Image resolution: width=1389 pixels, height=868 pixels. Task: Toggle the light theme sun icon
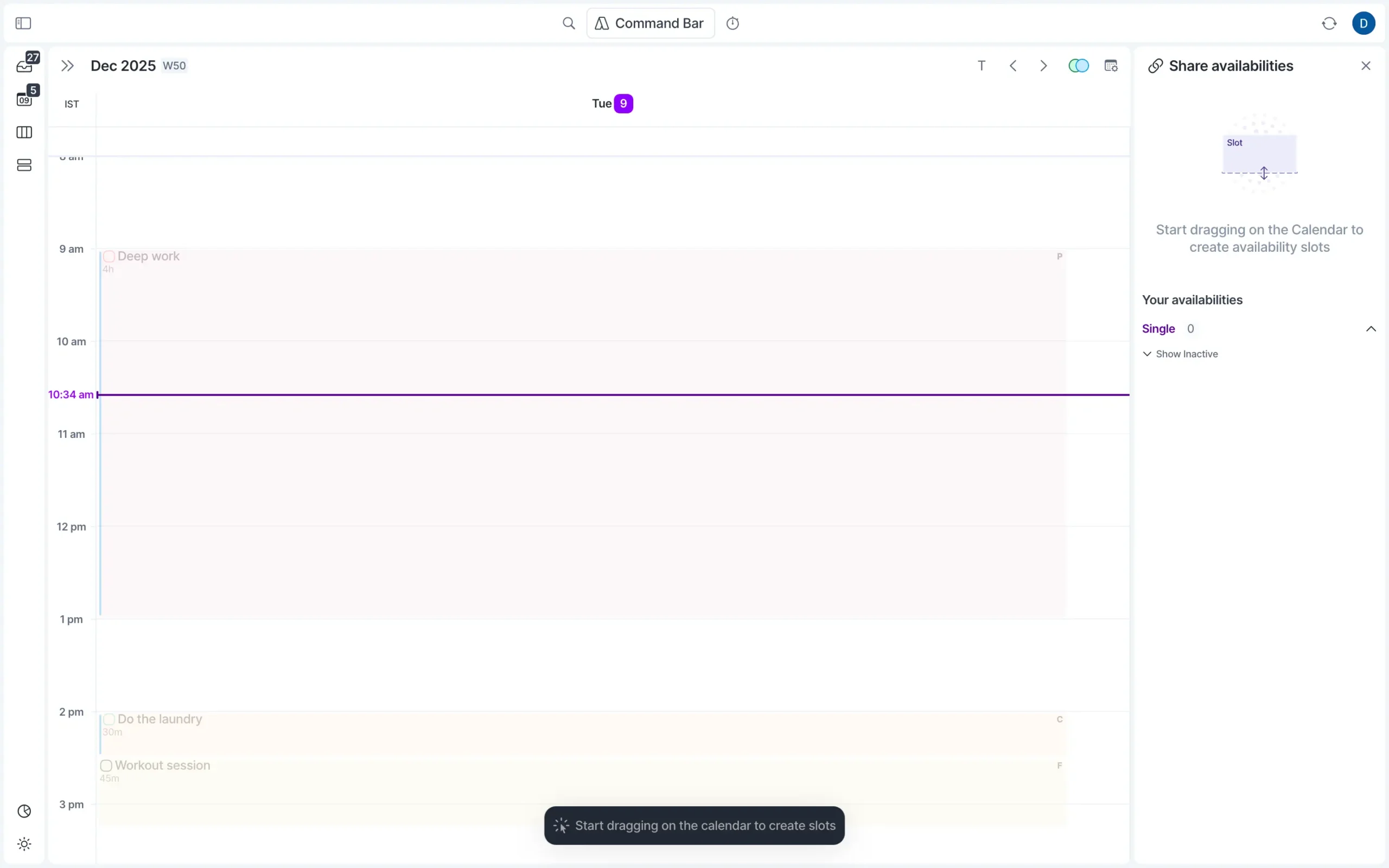pyautogui.click(x=24, y=843)
